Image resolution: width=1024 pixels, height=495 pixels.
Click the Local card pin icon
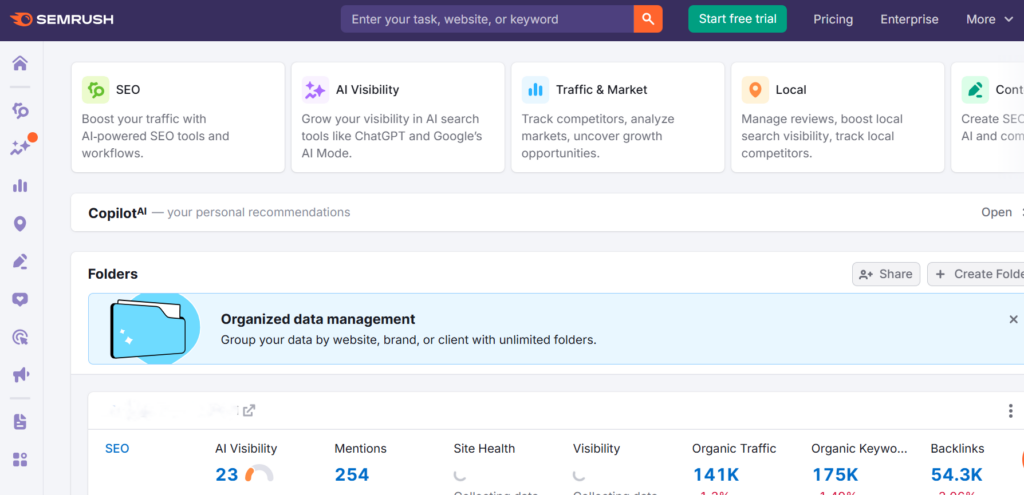756,89
